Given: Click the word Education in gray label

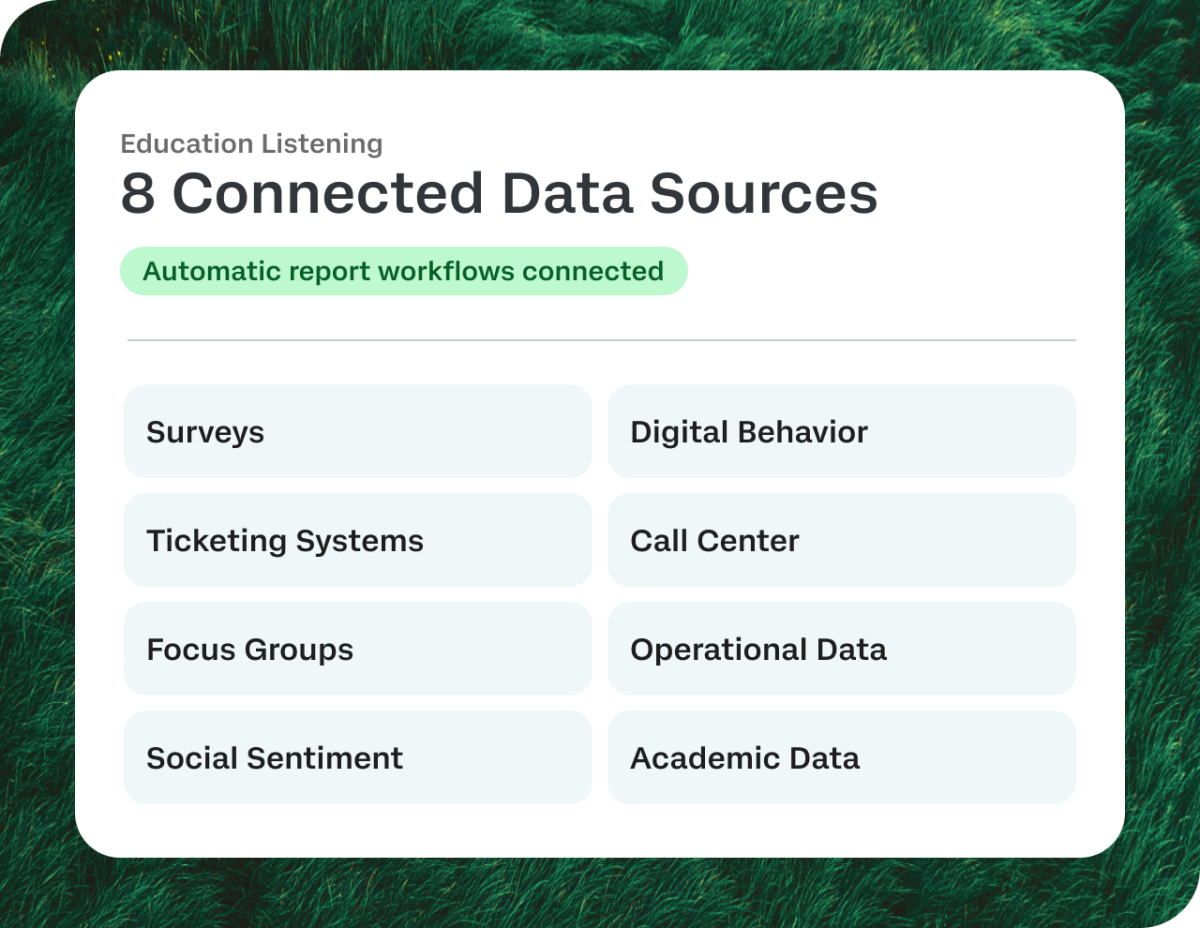Looking at the screenshot, I should click(x=186, y=144).
